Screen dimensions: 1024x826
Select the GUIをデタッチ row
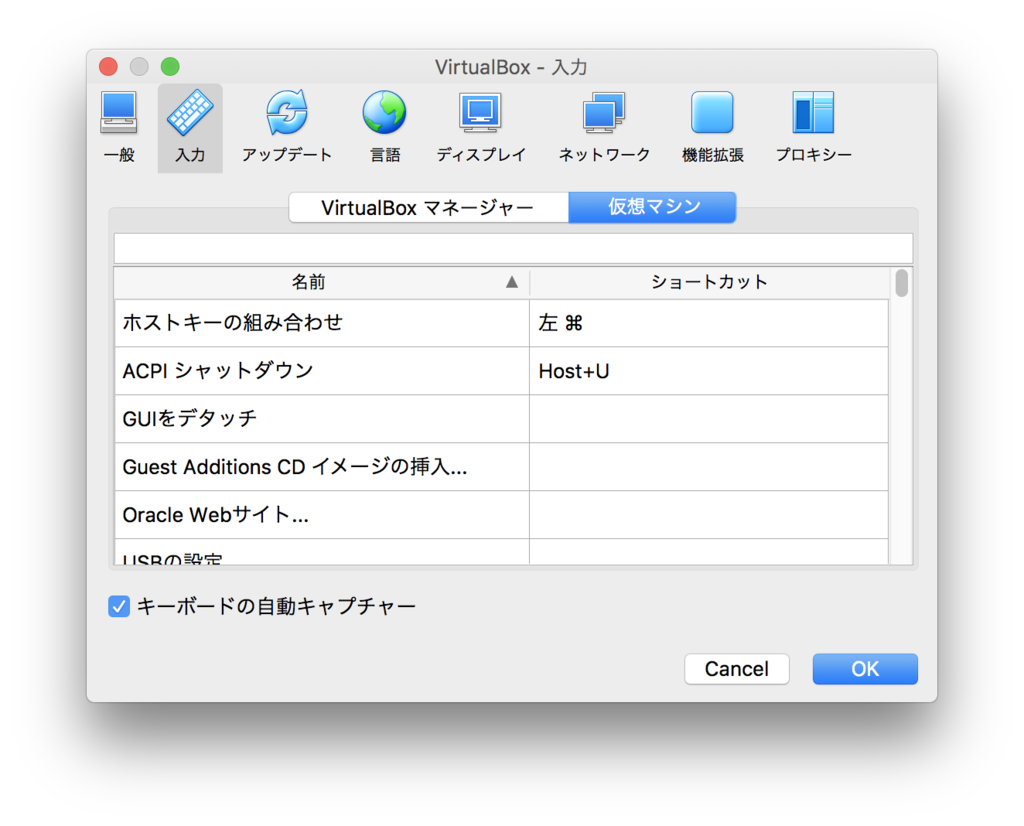coord(502,419)
